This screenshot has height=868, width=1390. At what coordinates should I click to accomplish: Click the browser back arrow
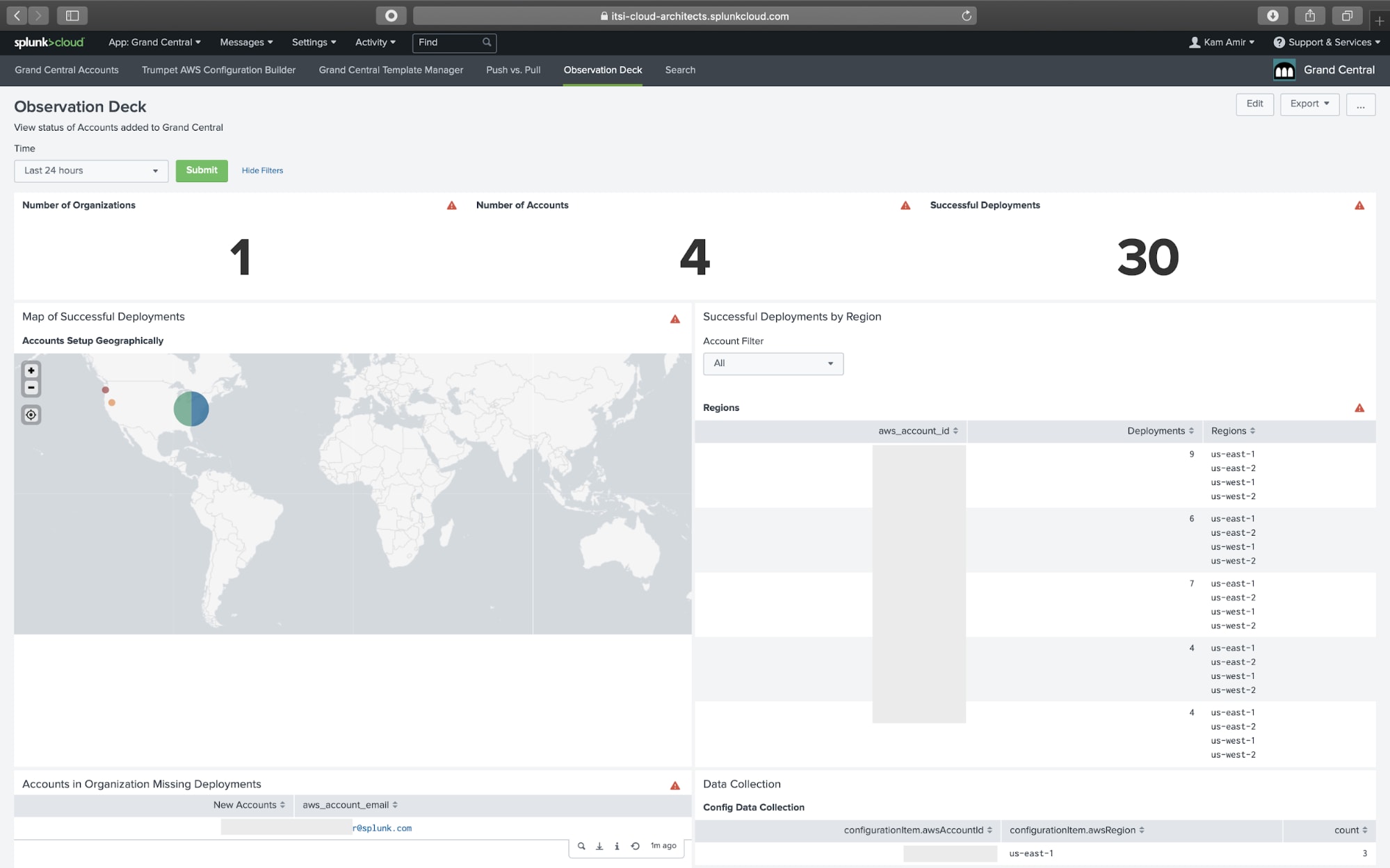click(17, 15)
